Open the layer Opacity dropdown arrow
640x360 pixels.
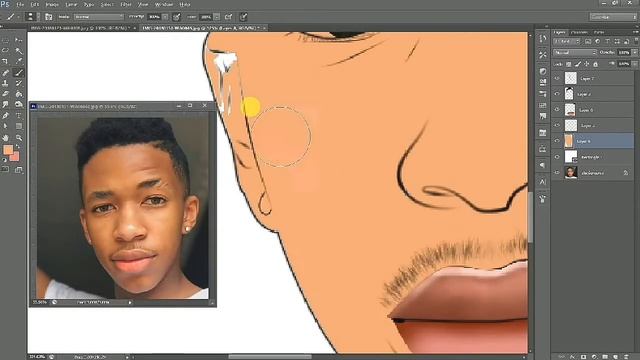click(x=634, y=52)
